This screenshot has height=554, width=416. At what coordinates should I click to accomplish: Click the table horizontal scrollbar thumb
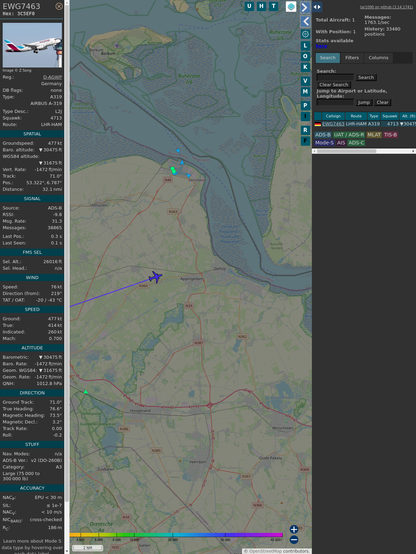tap(346, 151)
